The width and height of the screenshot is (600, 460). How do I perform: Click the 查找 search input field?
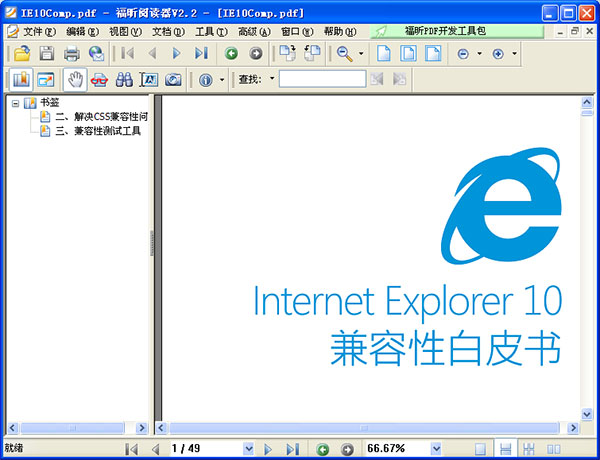point(322,79)
